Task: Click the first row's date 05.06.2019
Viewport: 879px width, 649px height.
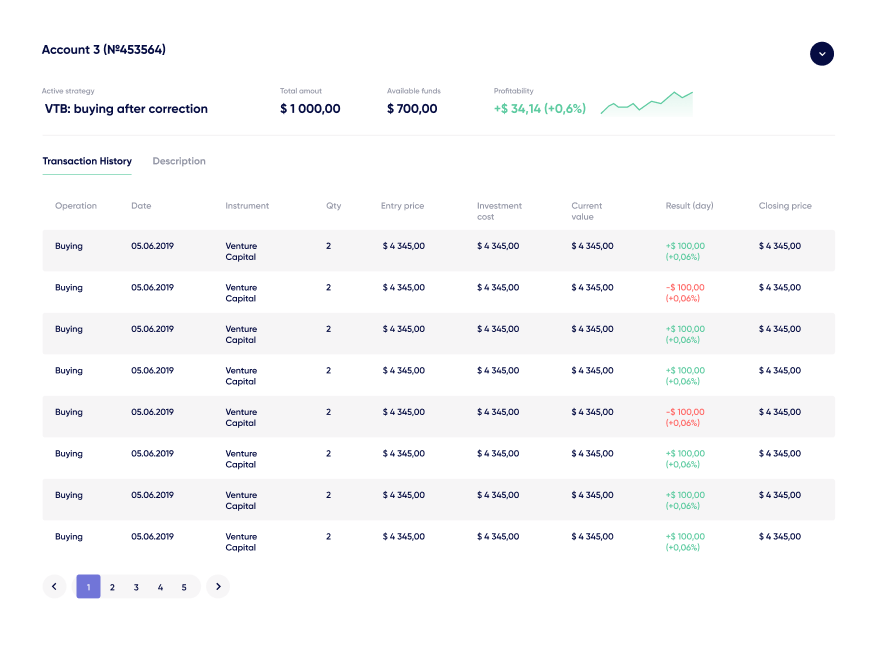Action: tap(152, 246)
